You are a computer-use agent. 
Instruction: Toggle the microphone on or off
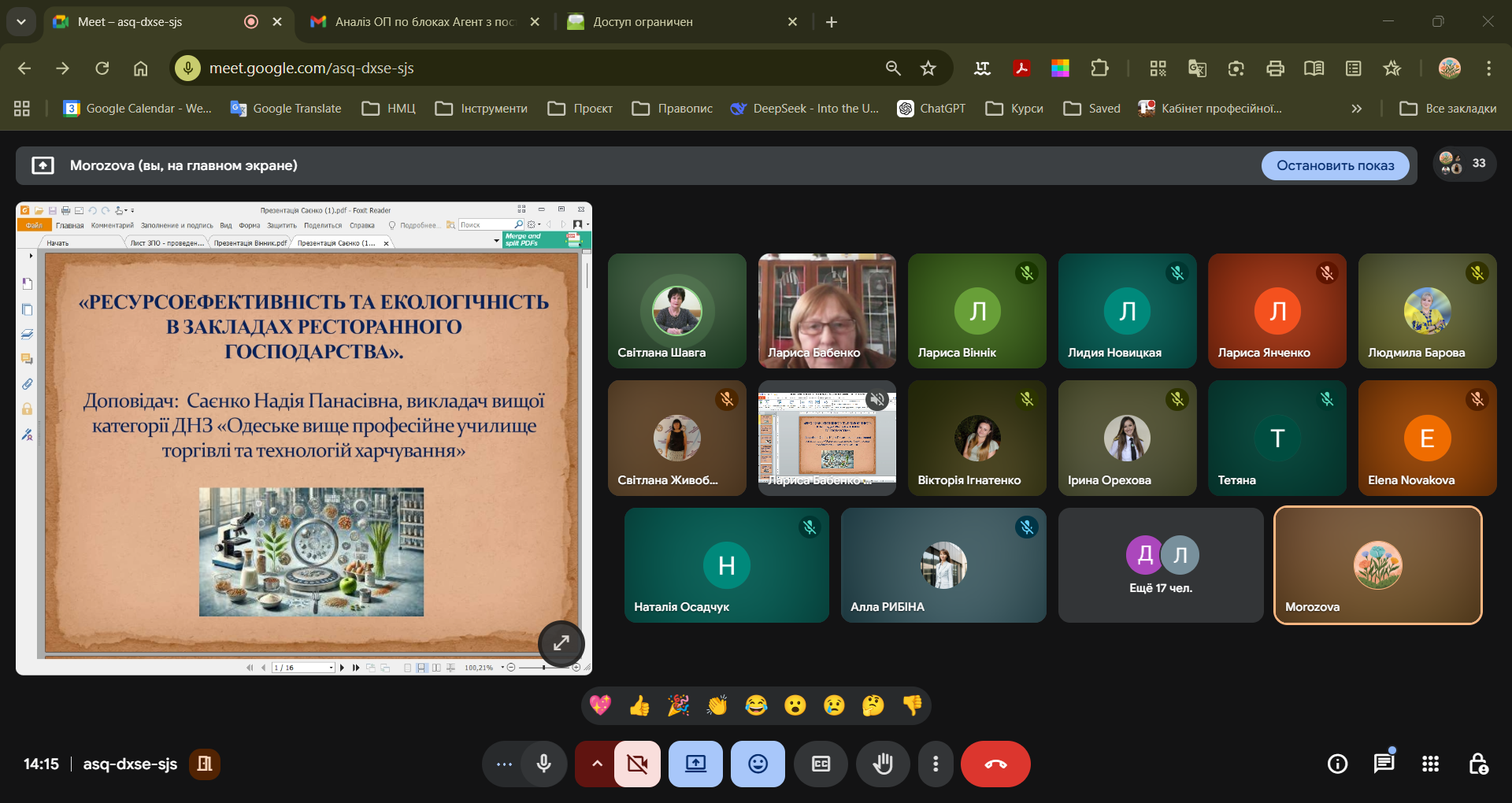tap(543, 764)
